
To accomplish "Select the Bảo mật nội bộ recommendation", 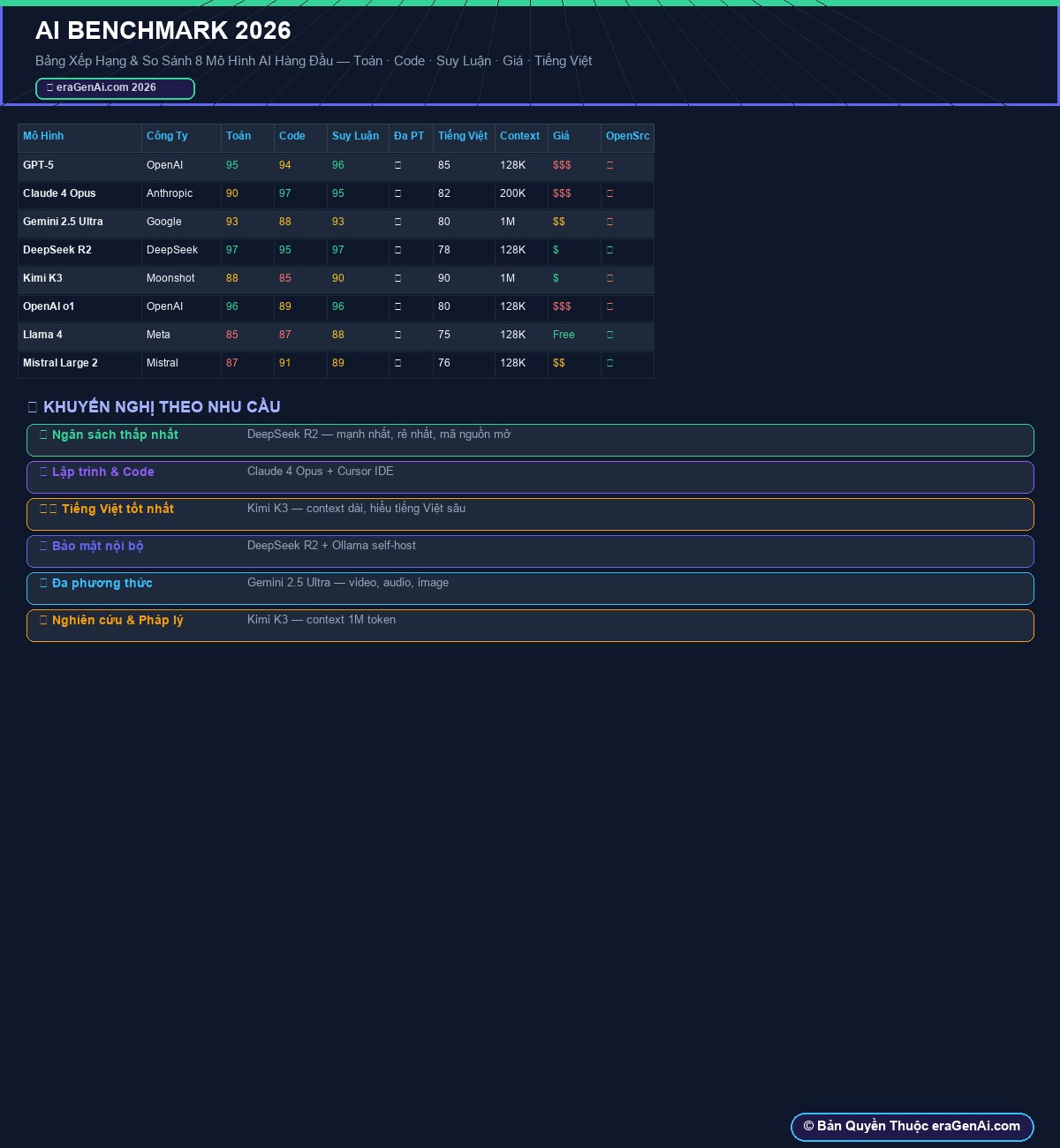I will (x=530, y=551).
